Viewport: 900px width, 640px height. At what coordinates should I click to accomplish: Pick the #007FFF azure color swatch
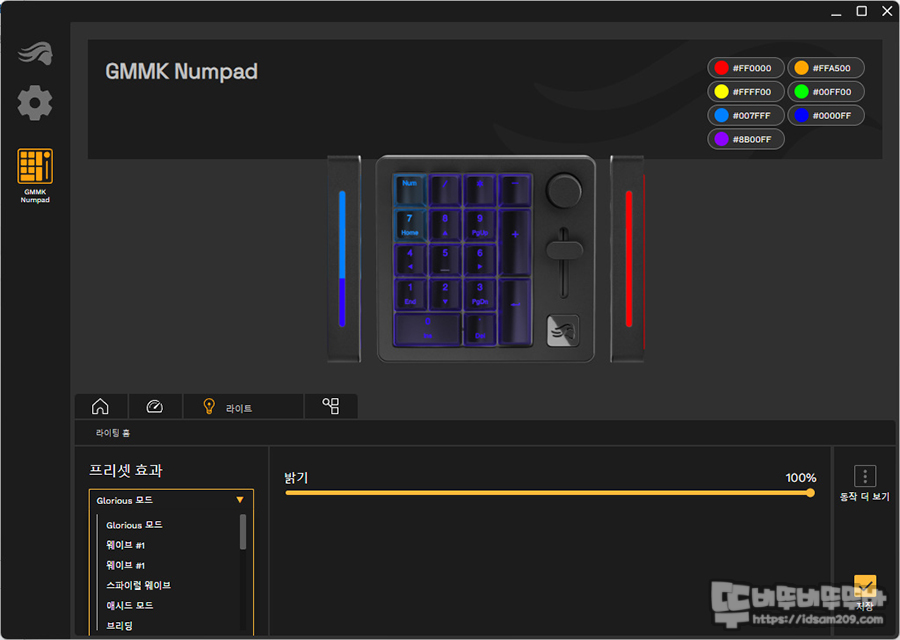pos(745,115)
